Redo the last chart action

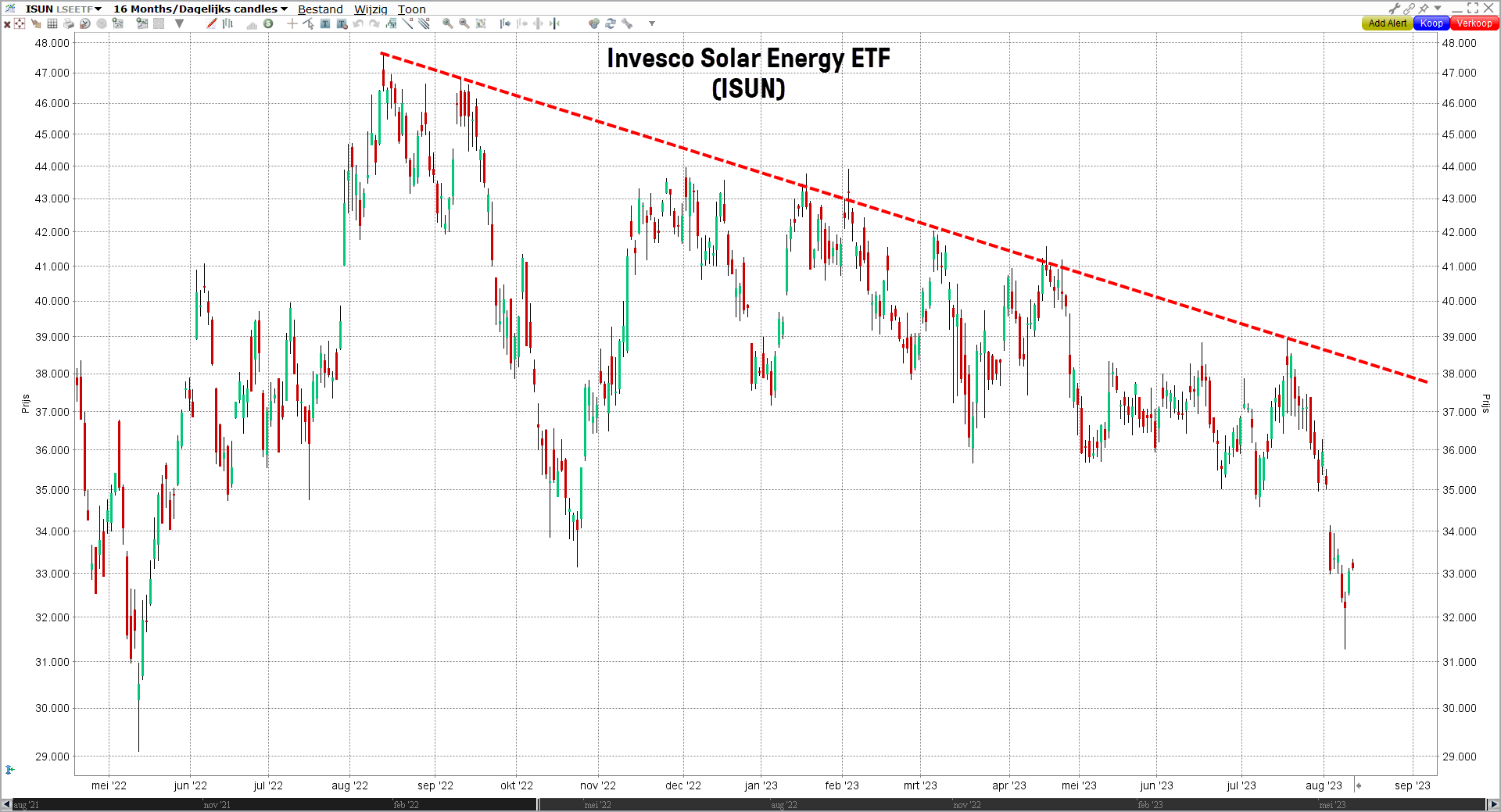[x=374, y=23]
